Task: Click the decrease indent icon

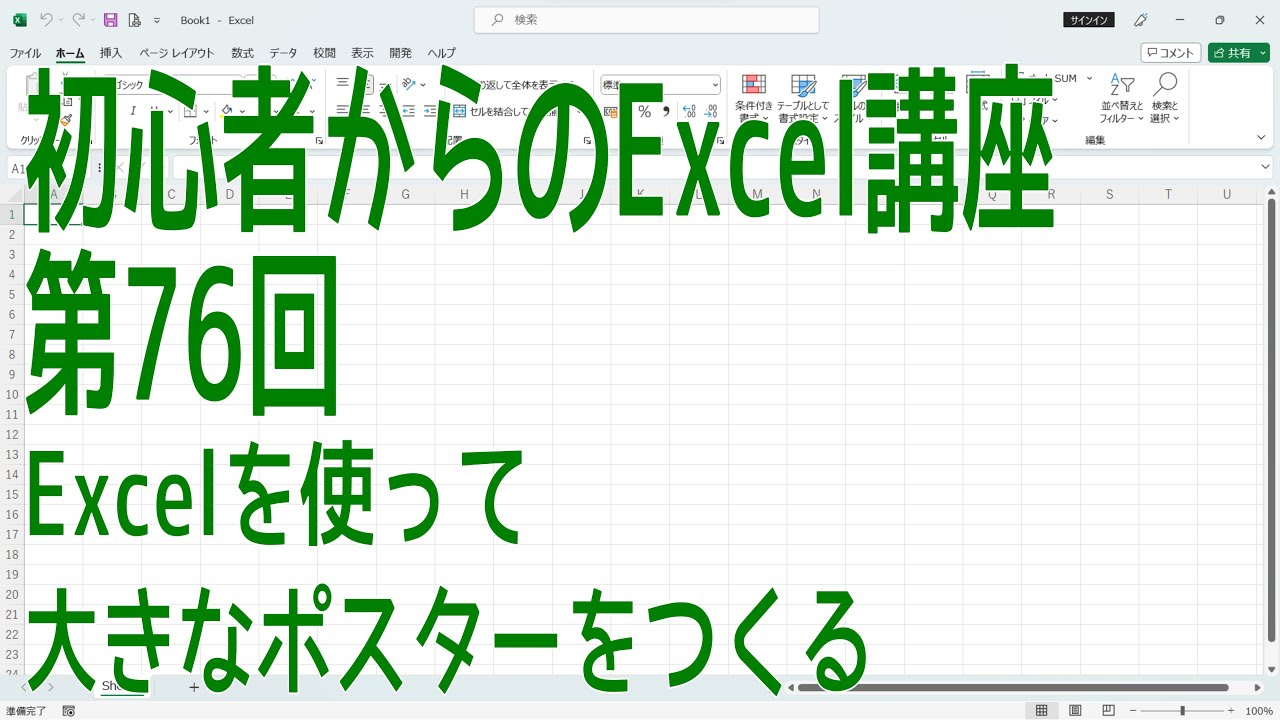Action: (409, 111)
